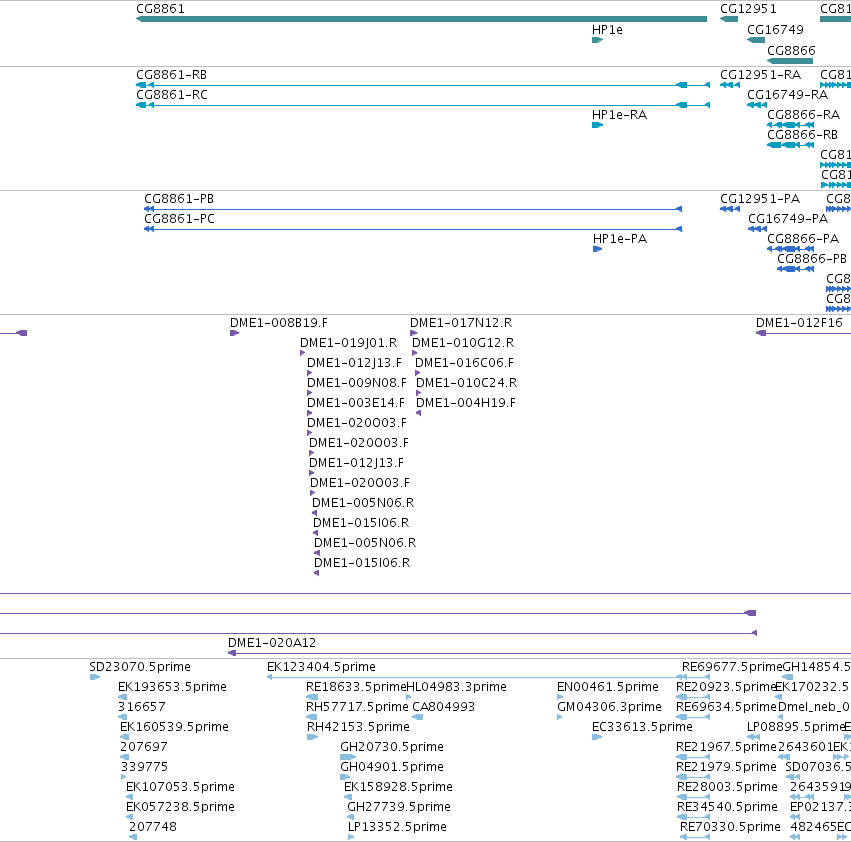Click EST 207697

point(143,748)
